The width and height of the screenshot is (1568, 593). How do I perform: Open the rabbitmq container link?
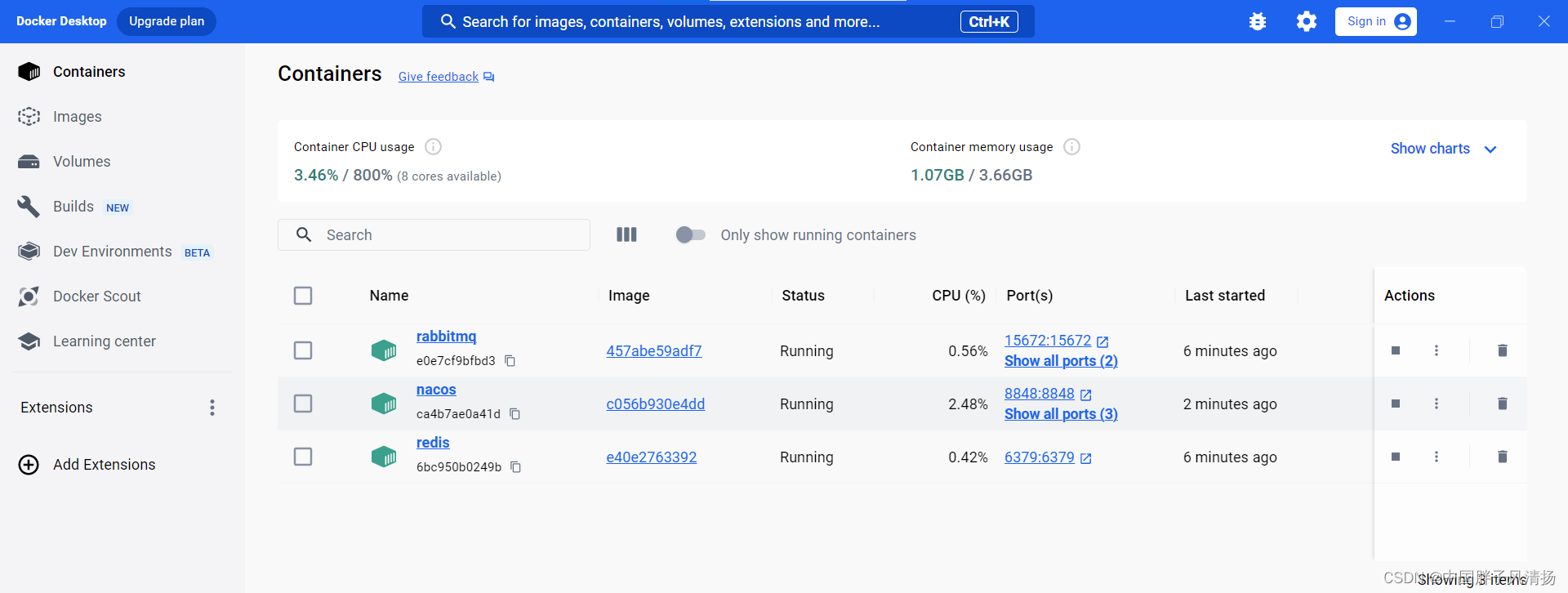point(446,337)
